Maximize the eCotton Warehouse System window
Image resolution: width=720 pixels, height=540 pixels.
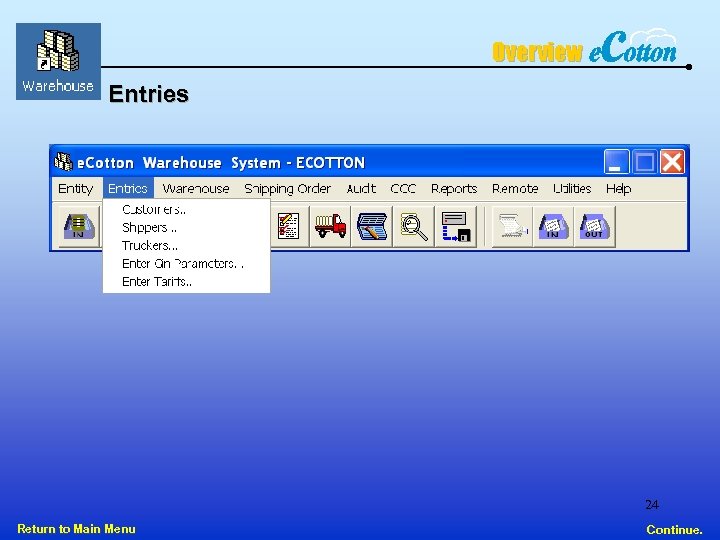tap(645, 162)
